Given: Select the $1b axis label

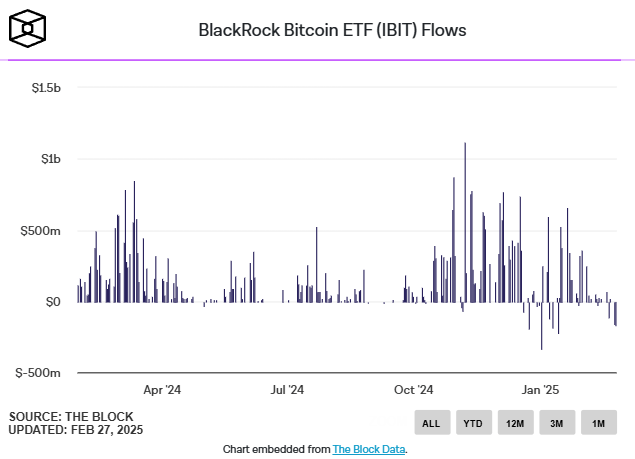Looking at the screenshot, I should pyautogui.click(x=49, y=160).
